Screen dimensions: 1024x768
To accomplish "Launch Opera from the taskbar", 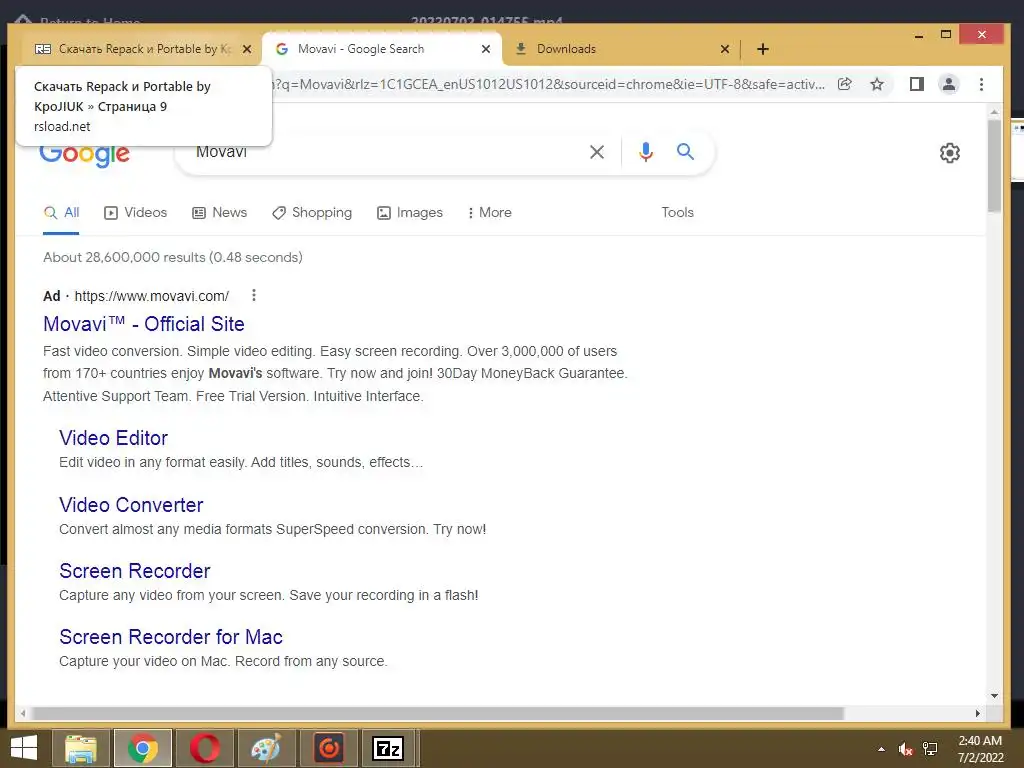I will (204, 748).
